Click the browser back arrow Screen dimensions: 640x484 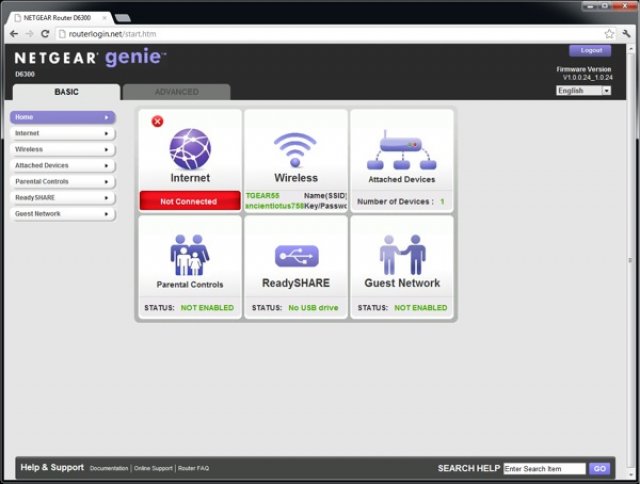click(x=14, y=34)
